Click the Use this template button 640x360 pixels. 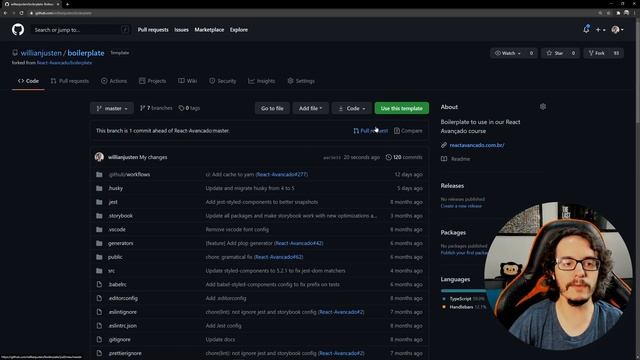[402, 108]
